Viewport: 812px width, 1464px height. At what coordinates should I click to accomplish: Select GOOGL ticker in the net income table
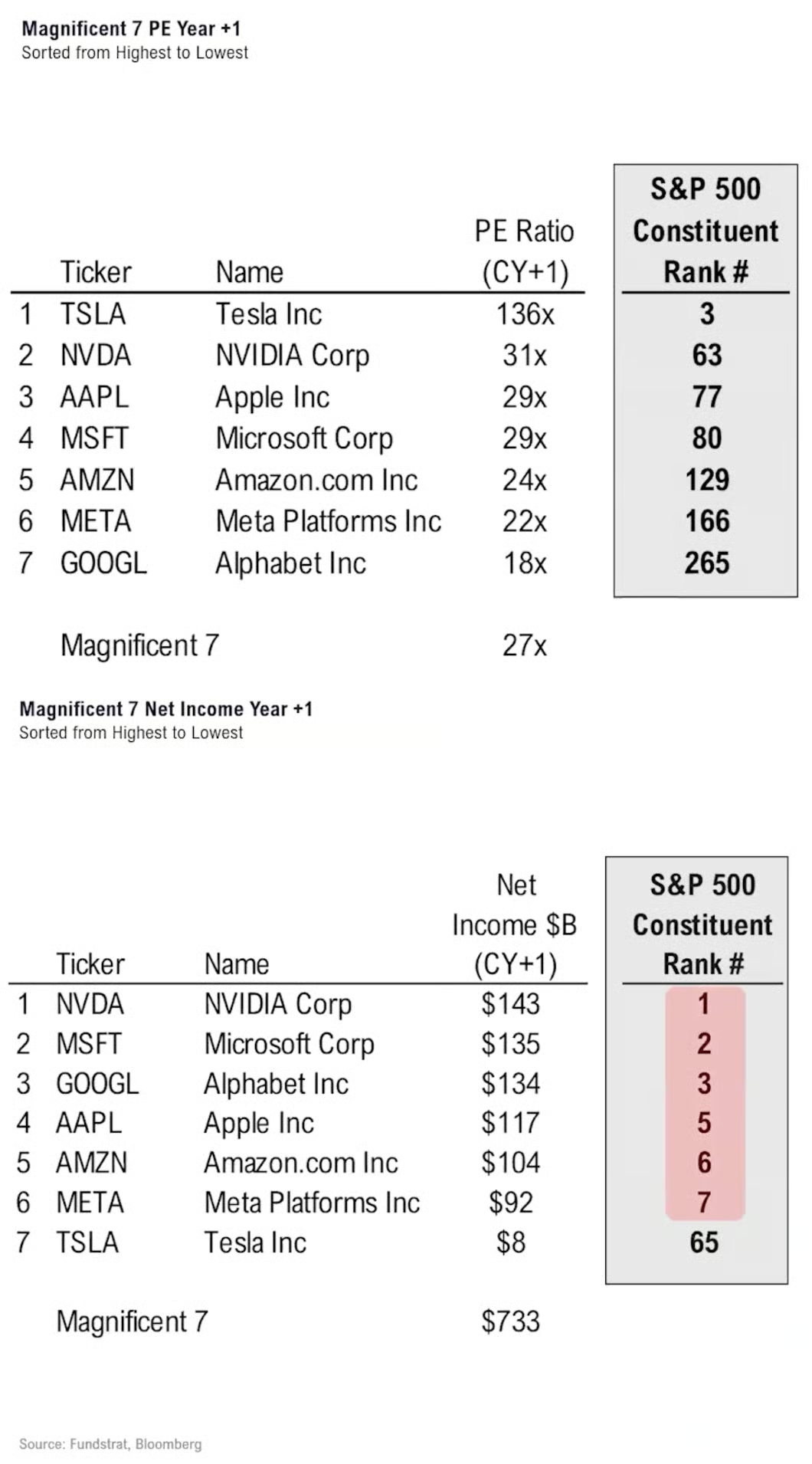coord(97,1084)
